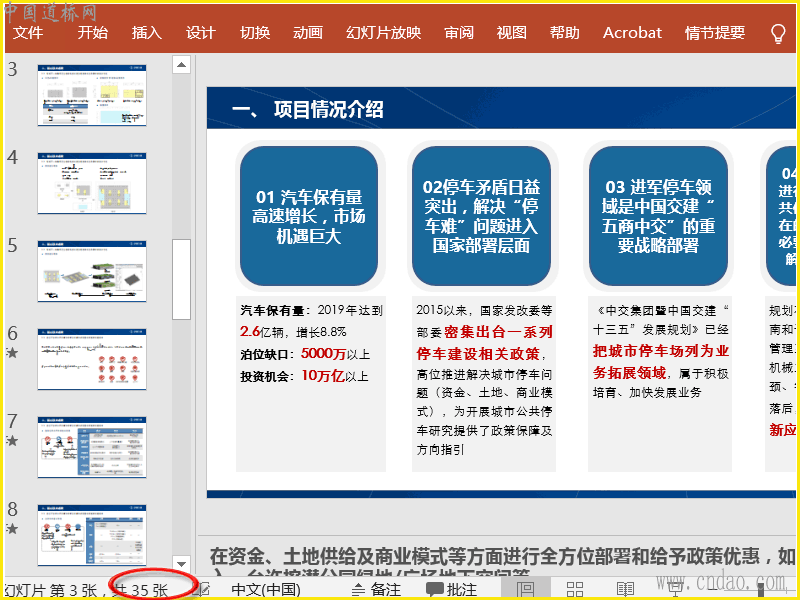Click the spell check icon in status bar
This screenshot has height=600, width=800.
204,590
